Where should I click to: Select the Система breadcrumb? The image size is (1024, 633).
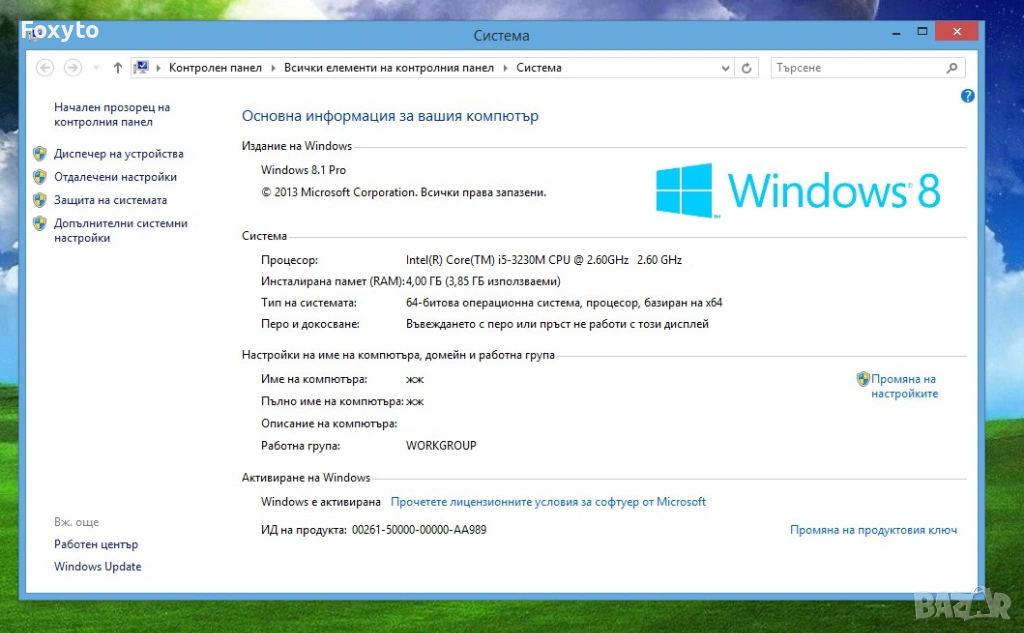(539, 68)
